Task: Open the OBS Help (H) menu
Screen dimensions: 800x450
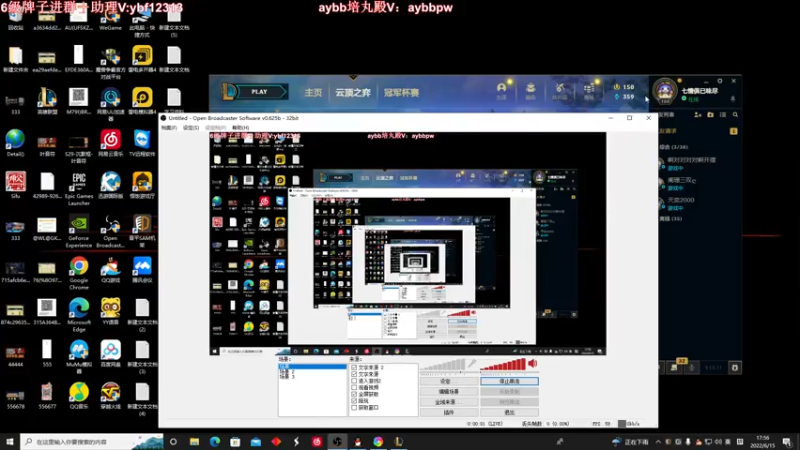Action: (x=240, y=128)
